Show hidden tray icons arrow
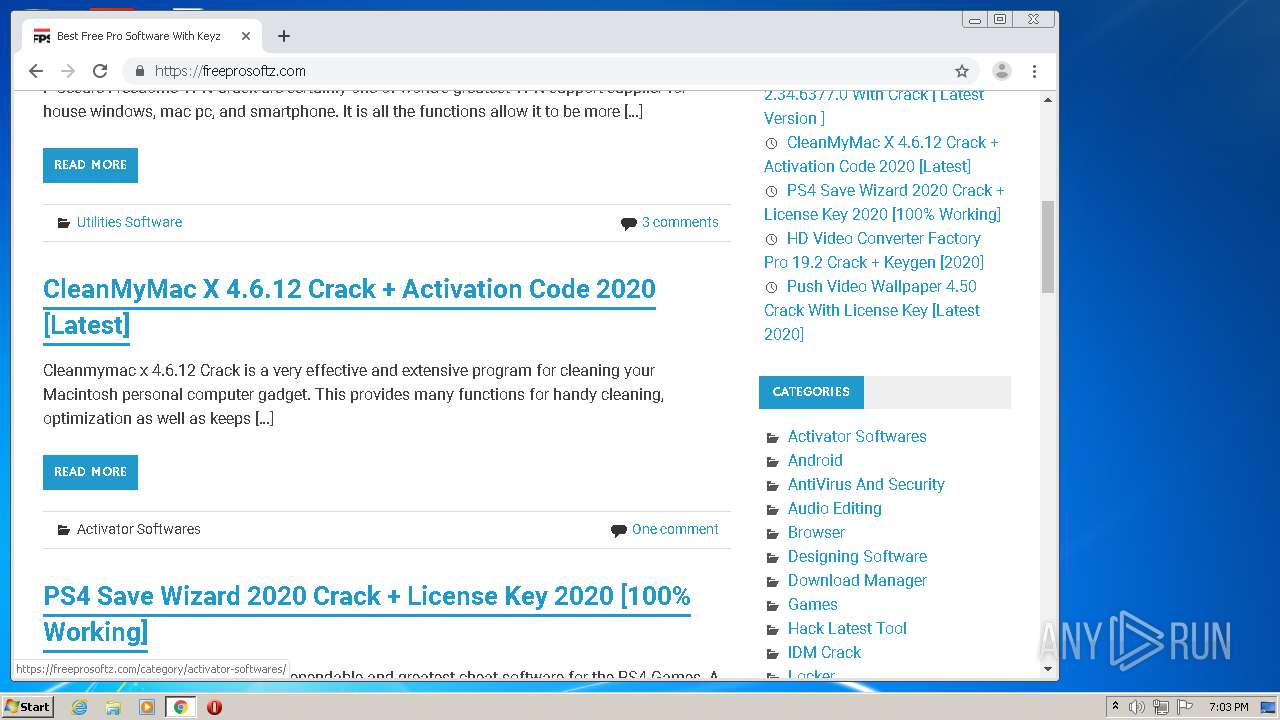This screenshot has height=720, width=1280. tap(1115, 707)
